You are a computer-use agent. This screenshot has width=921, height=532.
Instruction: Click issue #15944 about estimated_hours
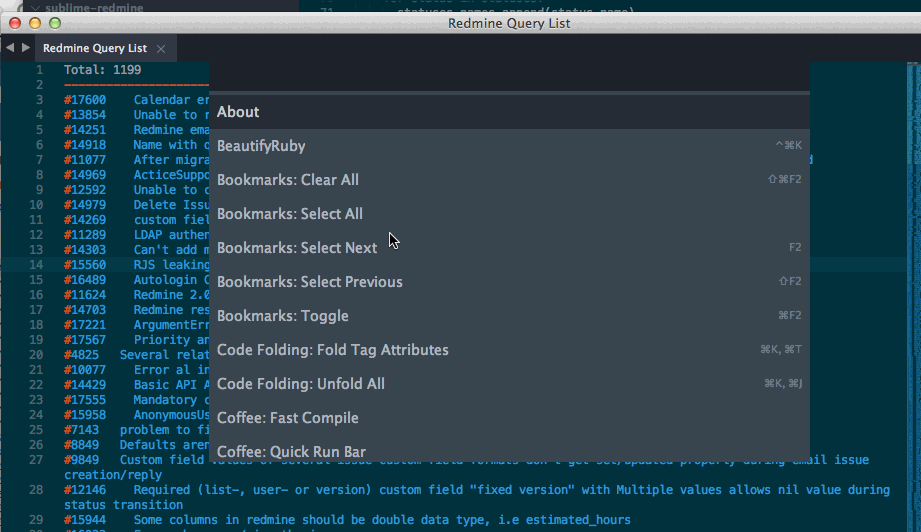coord(347,520)
